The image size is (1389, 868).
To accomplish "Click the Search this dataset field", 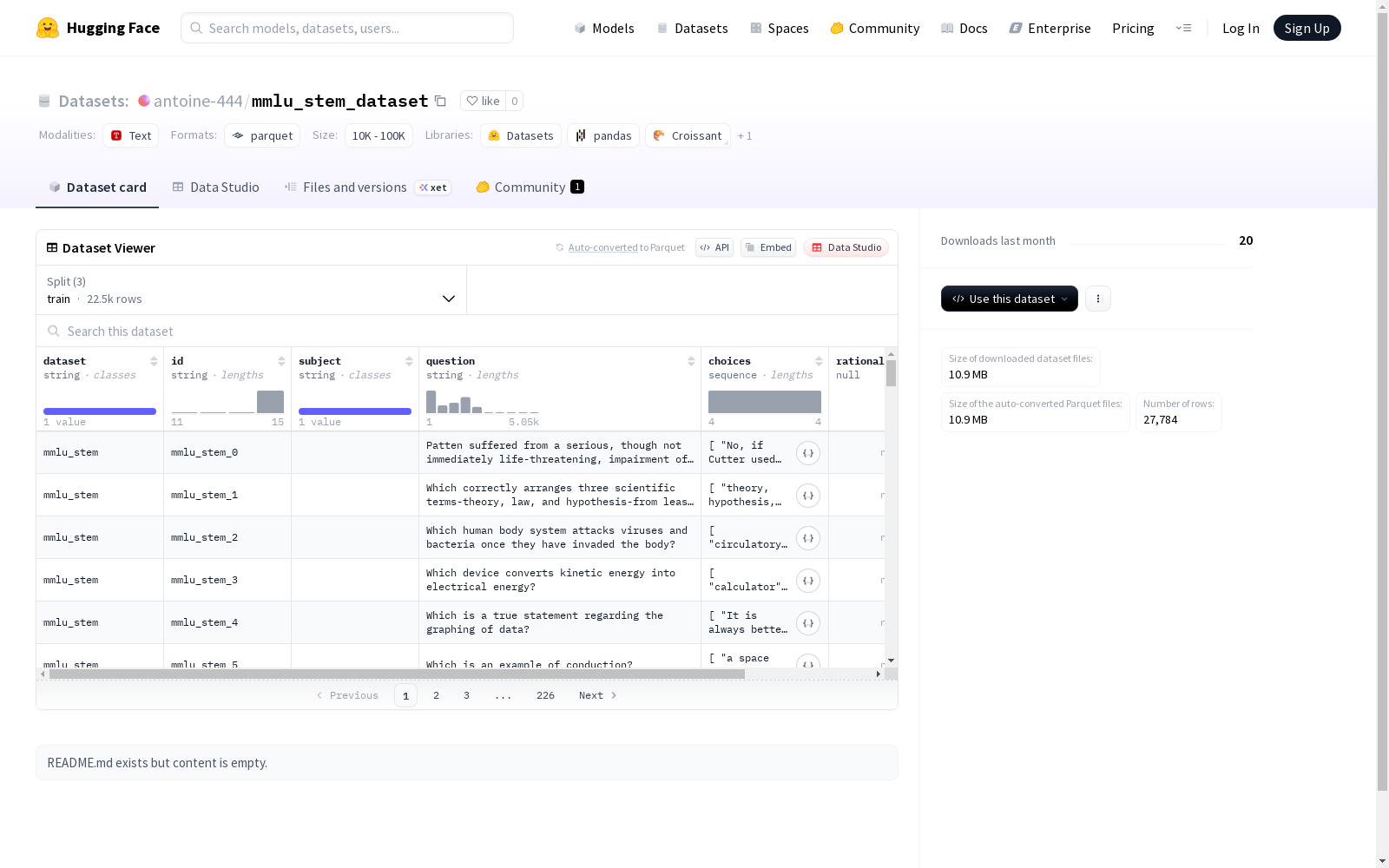I will (467, 331).
